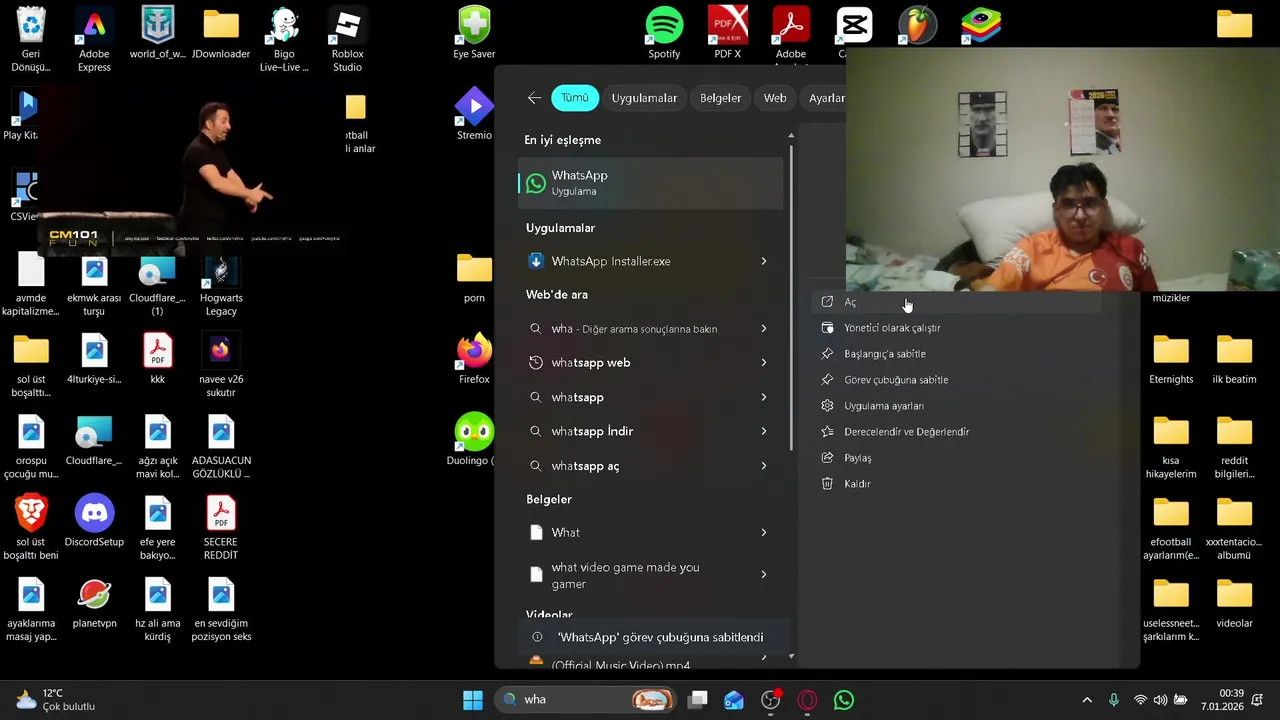Viewport: 1280px width, 720px height.
Task: Launch Eye Saver from the desktop
Action: pyautogui.click(x=474, y=33)
